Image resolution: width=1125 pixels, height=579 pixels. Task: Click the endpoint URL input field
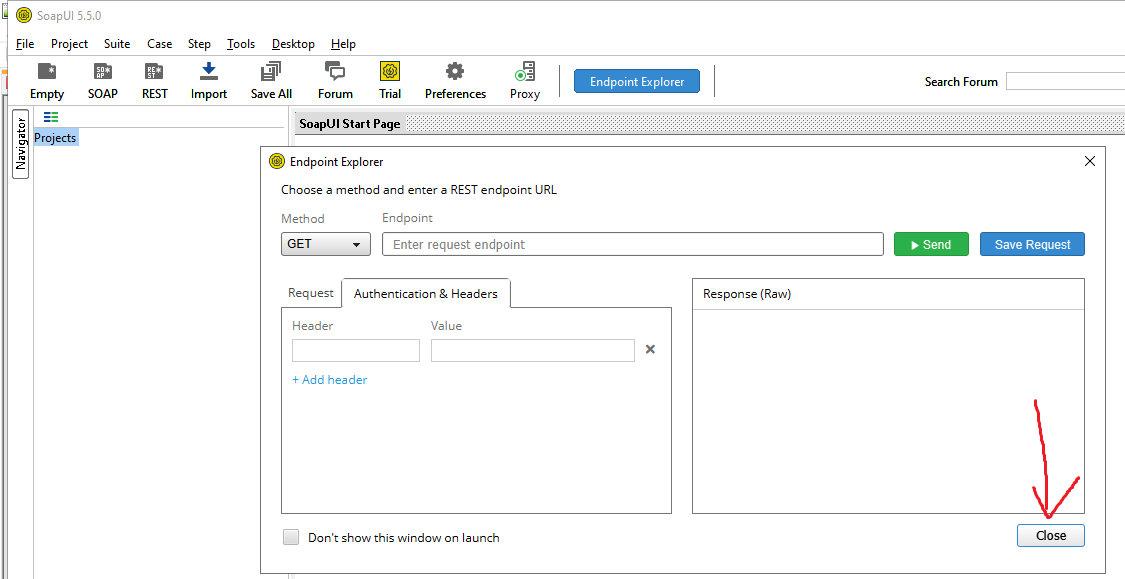(x=630, y=243)
